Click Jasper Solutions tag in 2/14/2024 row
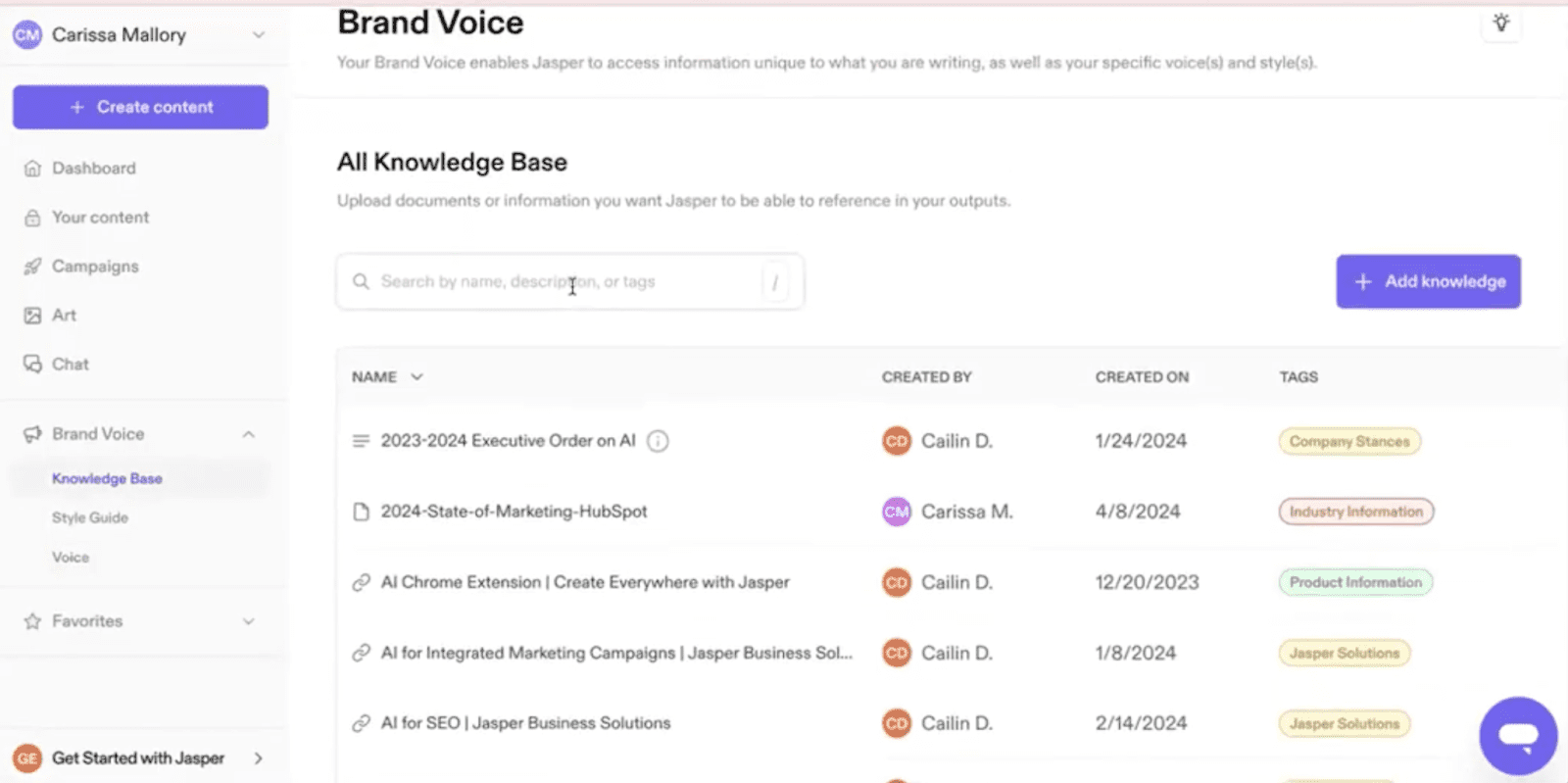The image size is (1568, 783). point(1345,723)
